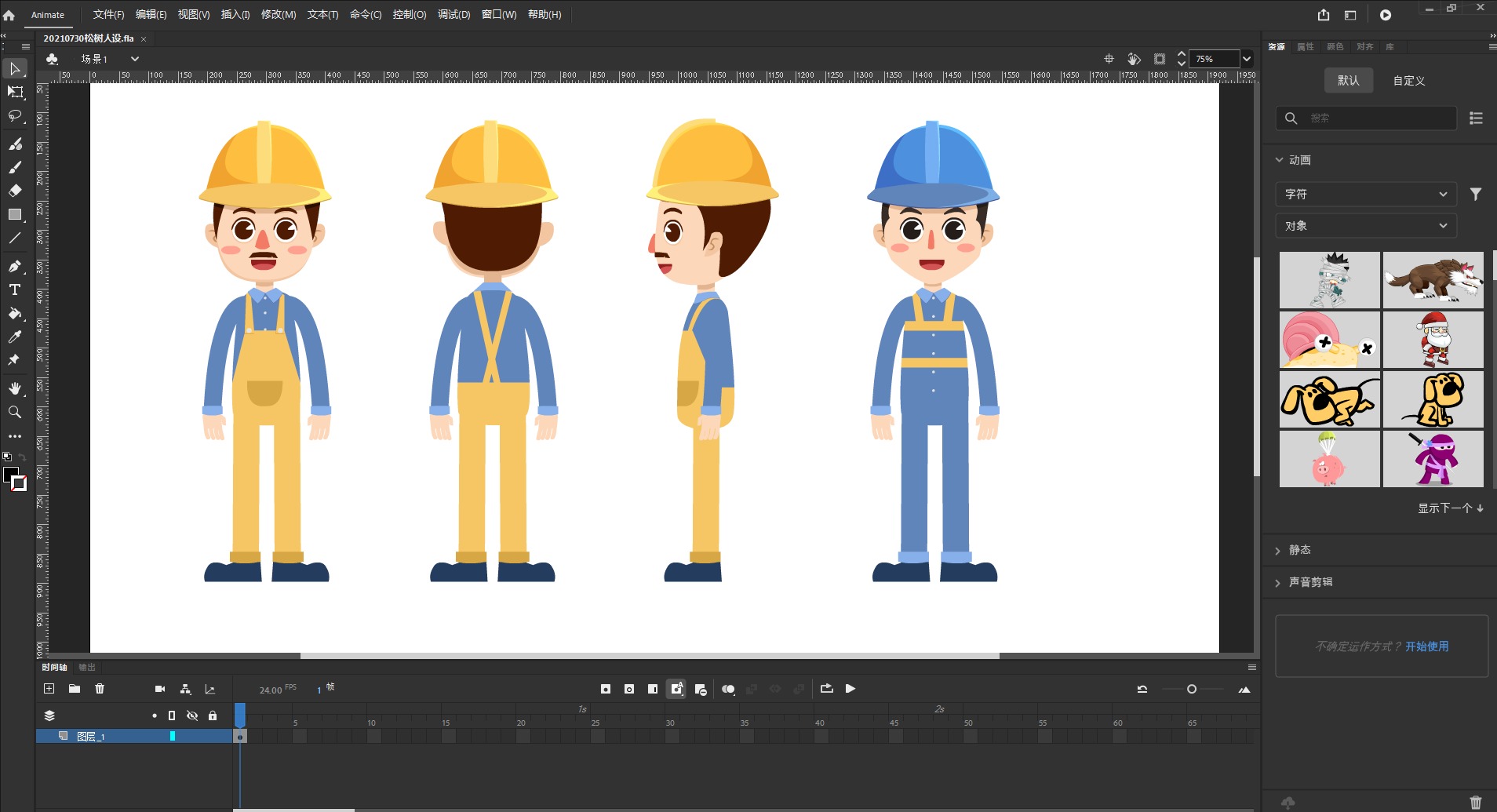1497x812 pixels.
Task: Open the stage zoom percentage dropdown
Action: 1247,59
